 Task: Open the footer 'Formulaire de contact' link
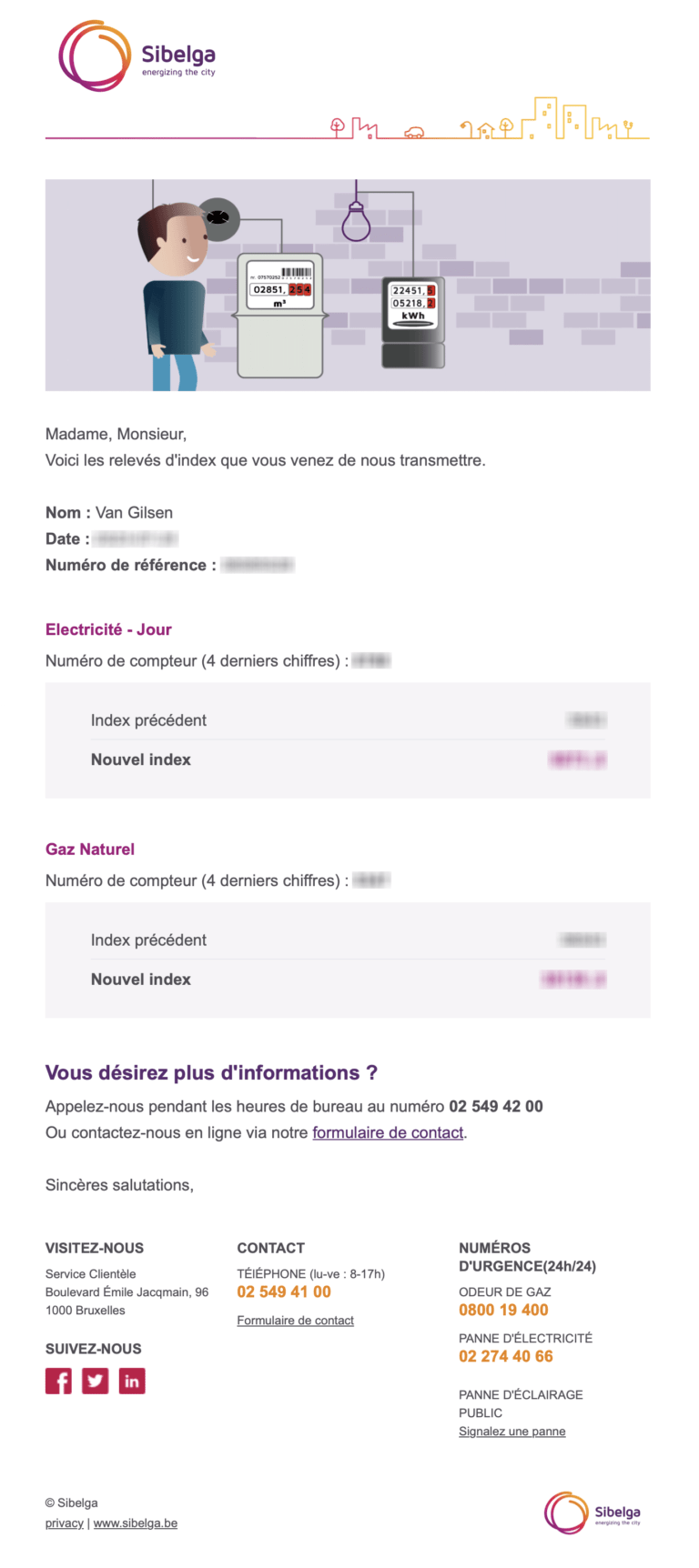pyautogui.click(x=295, y=1320)
